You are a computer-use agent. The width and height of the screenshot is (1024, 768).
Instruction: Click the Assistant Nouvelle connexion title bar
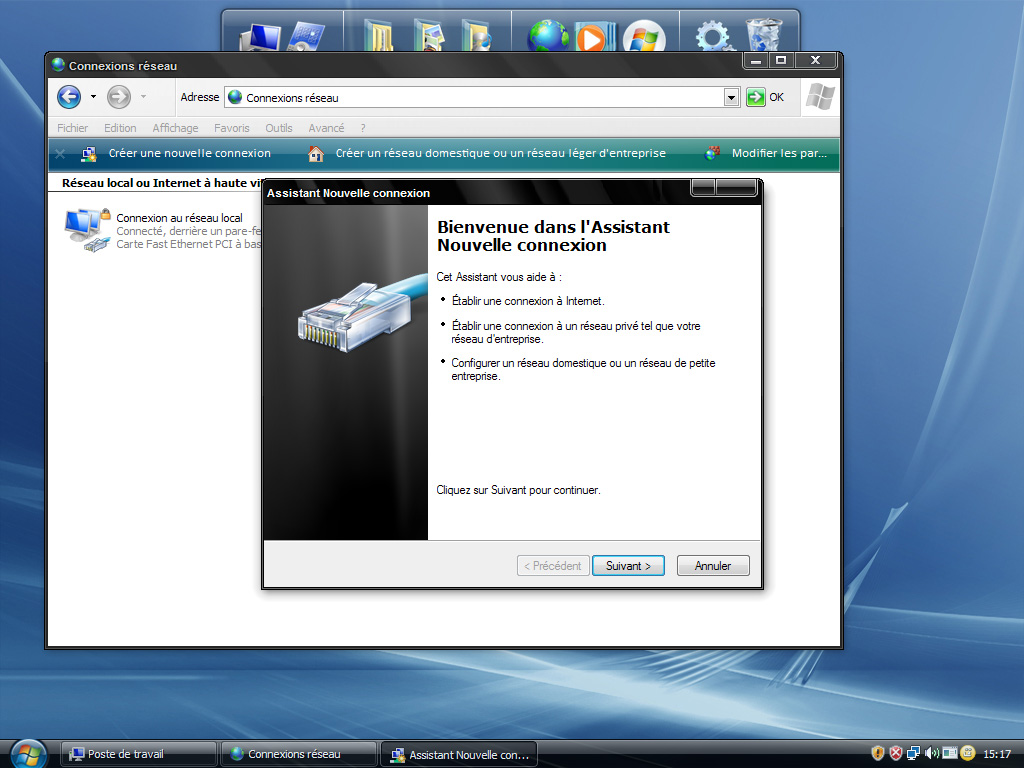click(477, 193)
